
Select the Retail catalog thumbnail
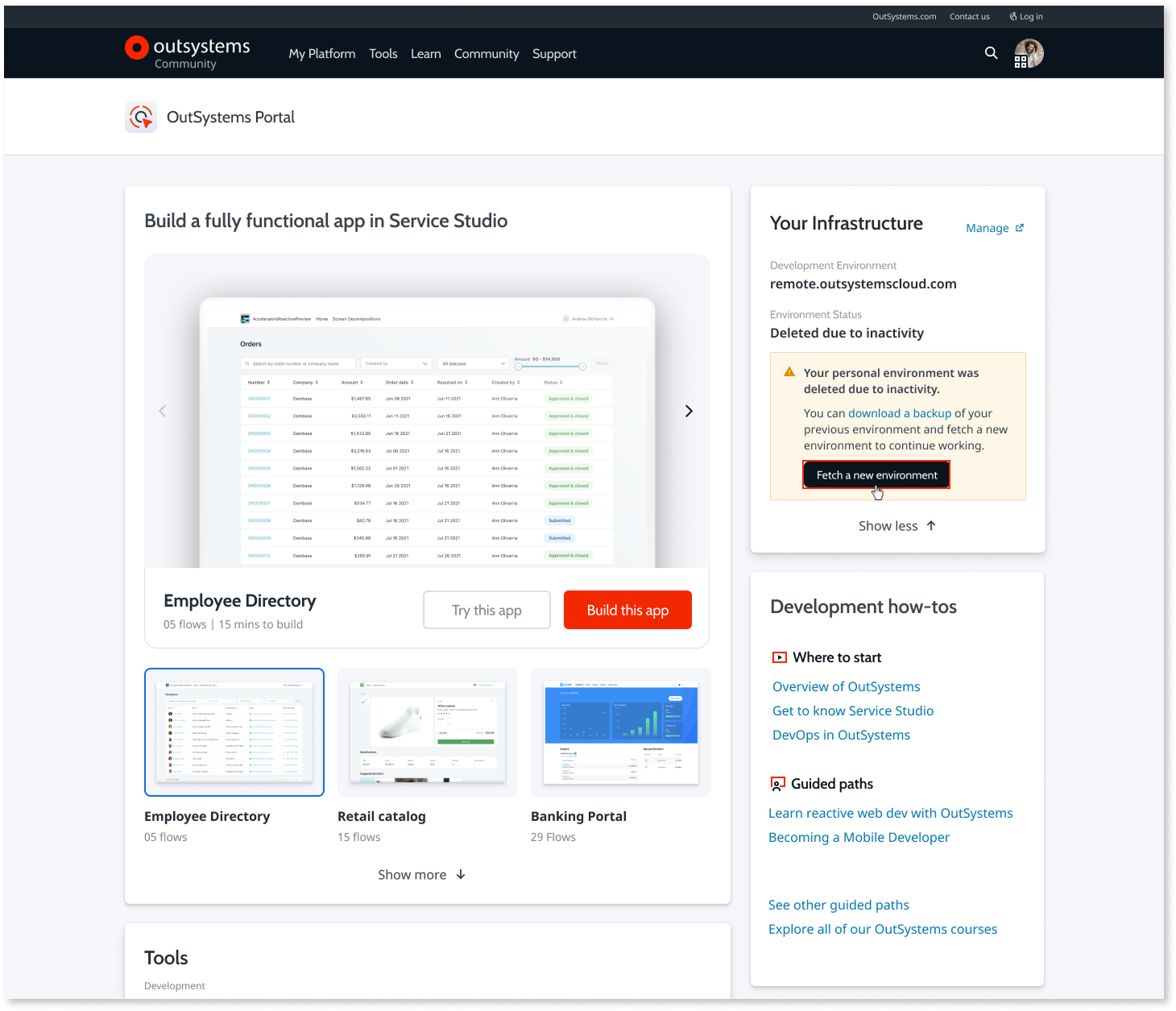[428, 732]
